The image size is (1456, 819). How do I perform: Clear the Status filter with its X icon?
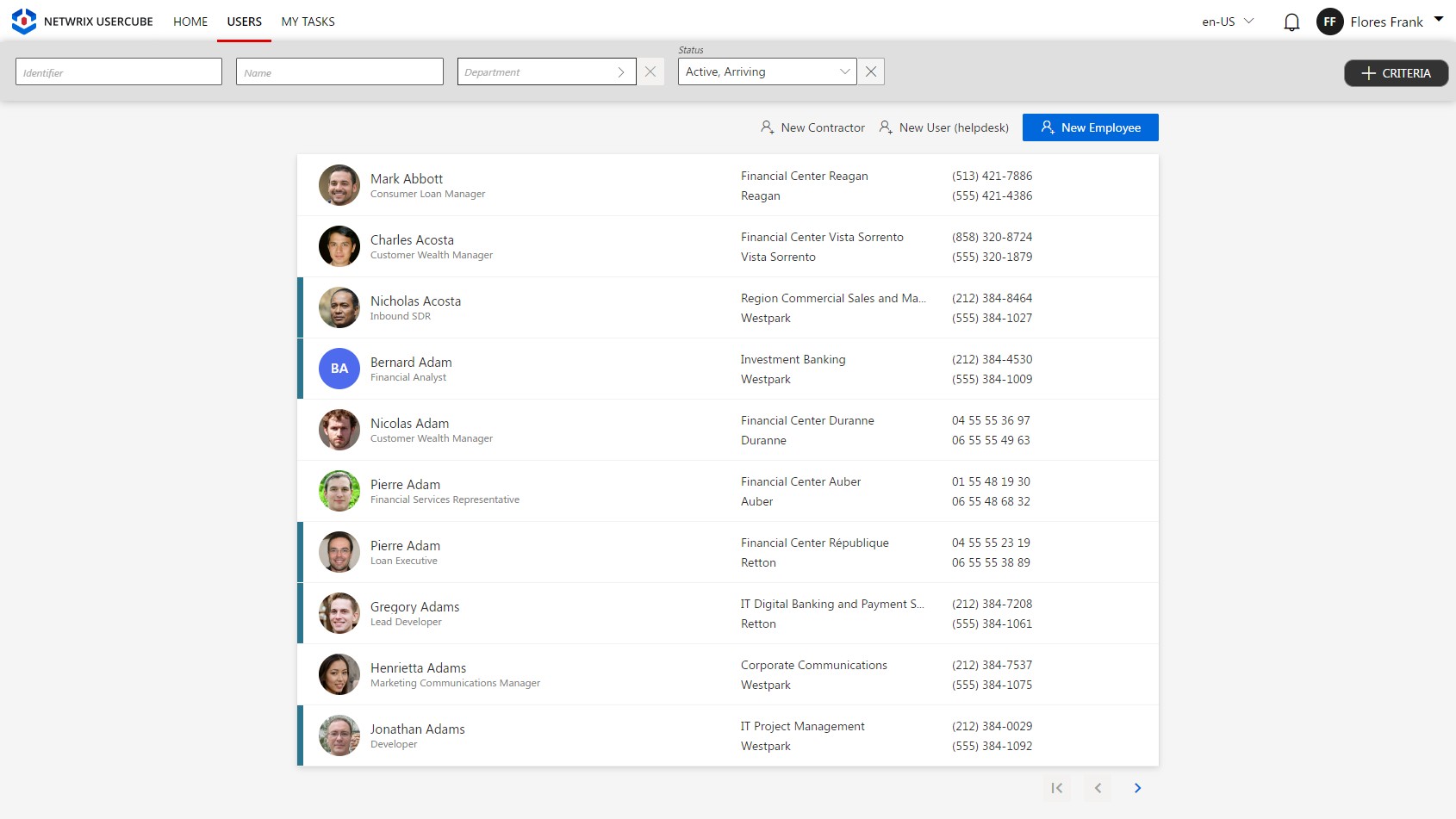(870, 71)
